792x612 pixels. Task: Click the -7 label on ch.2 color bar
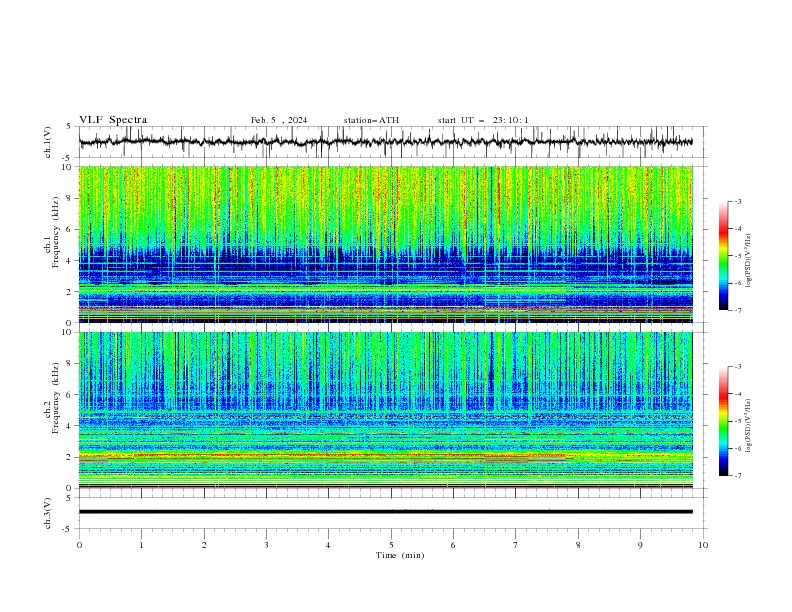pyautogui.click(x=738, y=476)
